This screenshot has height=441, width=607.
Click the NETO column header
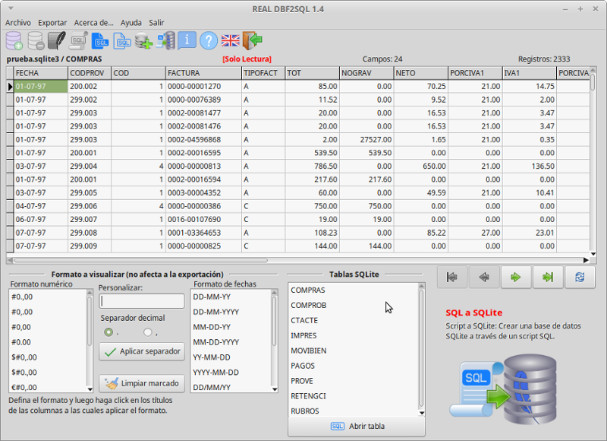click(x=421, y=73)
